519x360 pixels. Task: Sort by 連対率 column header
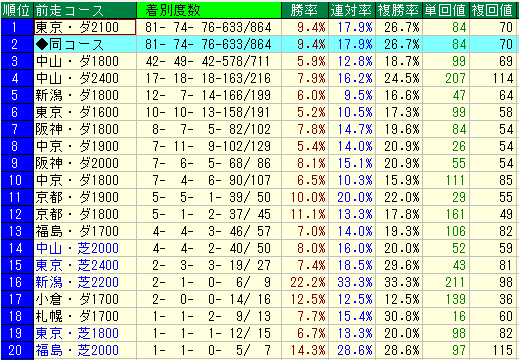(352, 10)
